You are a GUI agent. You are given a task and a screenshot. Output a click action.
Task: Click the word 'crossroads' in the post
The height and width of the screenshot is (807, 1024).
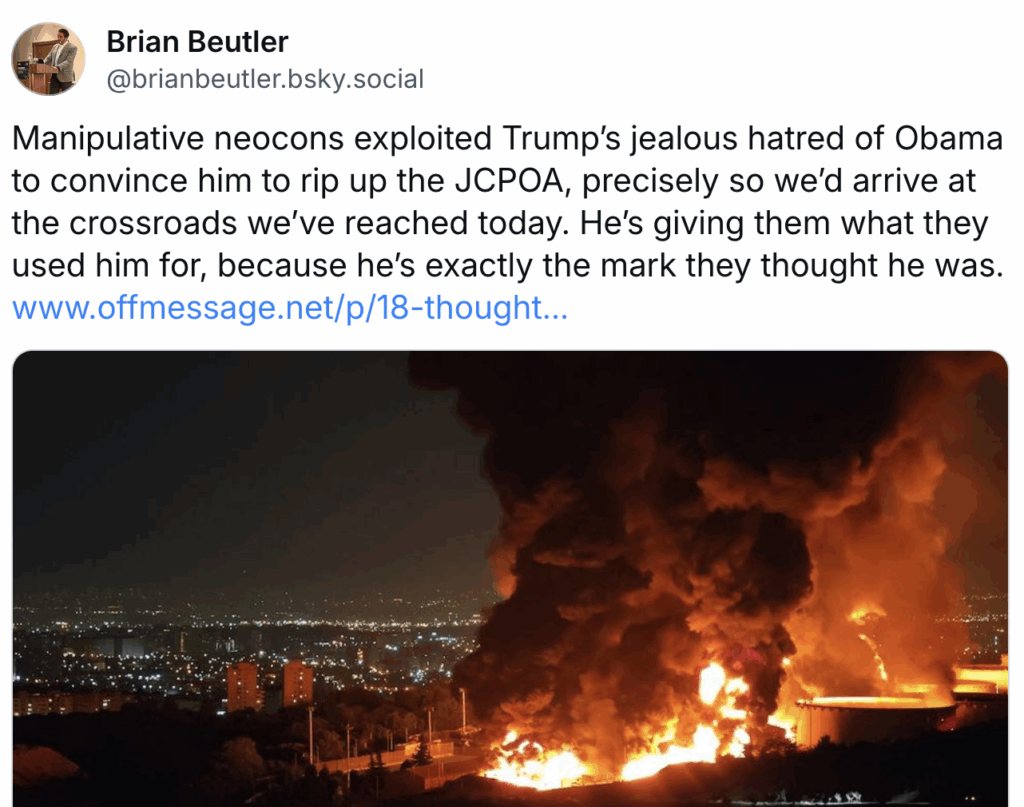[153, 223]
